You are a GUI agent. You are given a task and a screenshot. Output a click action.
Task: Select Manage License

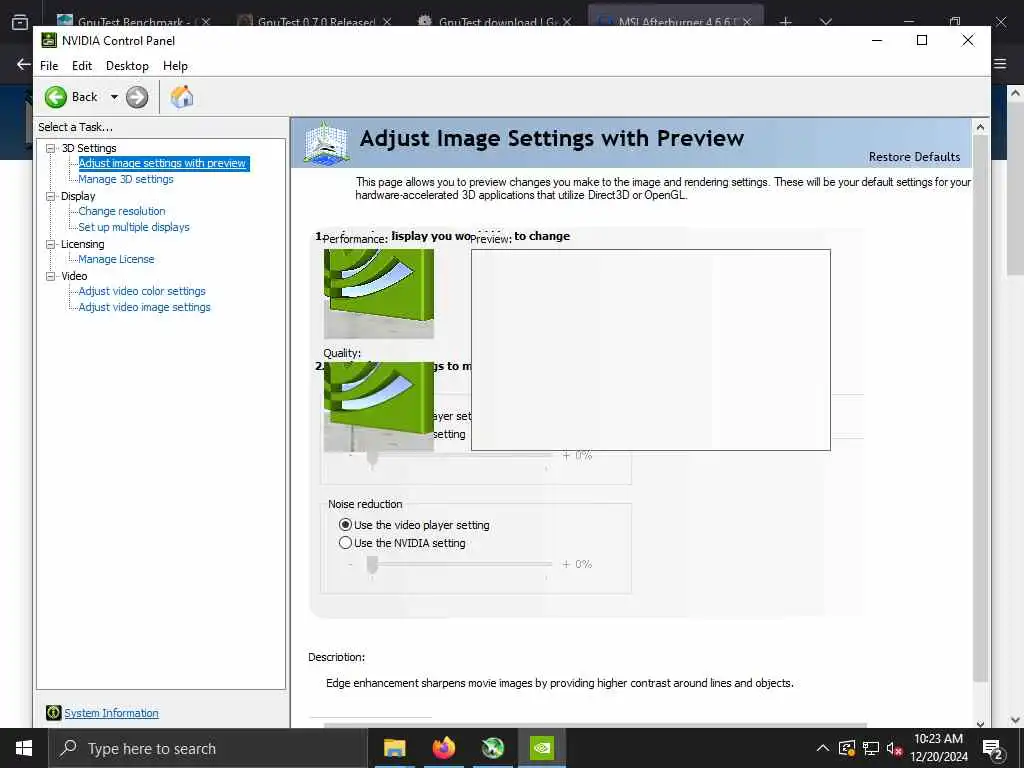pos(116,259)
